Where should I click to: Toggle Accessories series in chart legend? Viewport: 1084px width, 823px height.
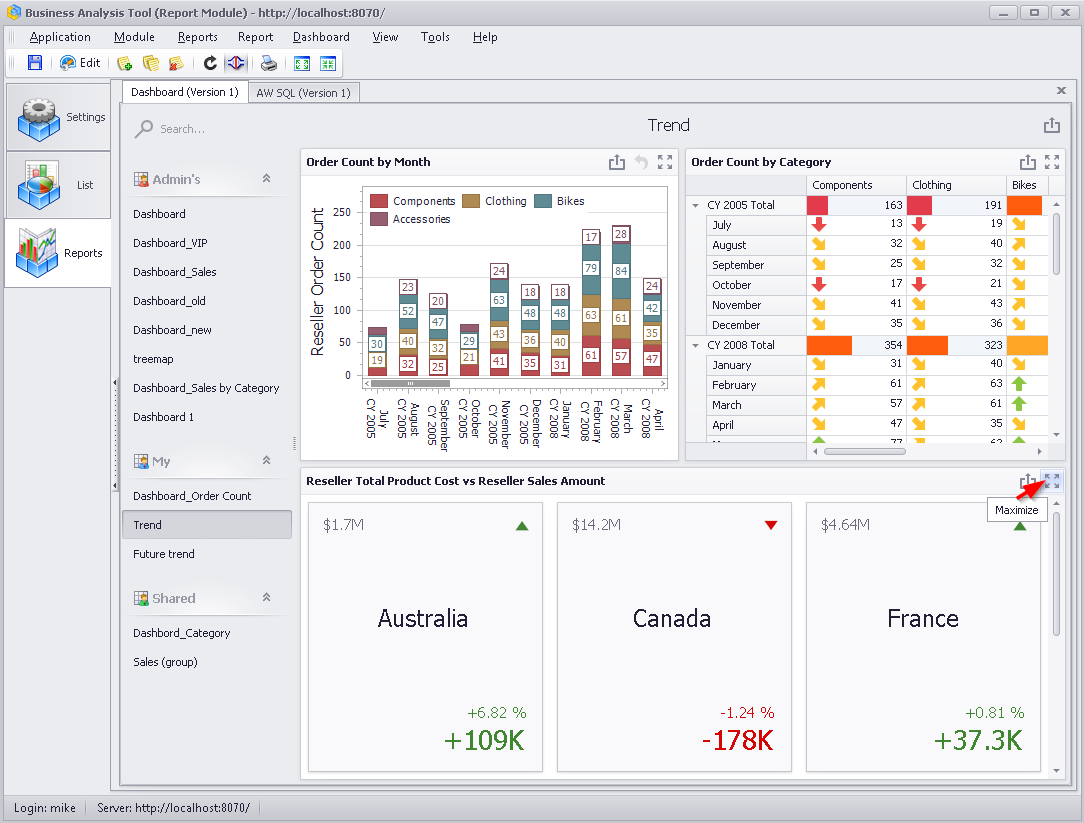click(x=411, y=219)
